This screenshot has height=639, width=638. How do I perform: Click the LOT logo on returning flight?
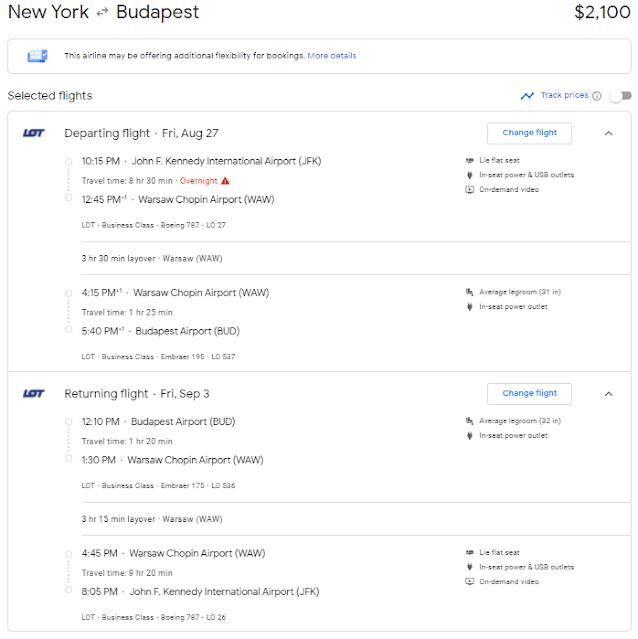(33, 393)
